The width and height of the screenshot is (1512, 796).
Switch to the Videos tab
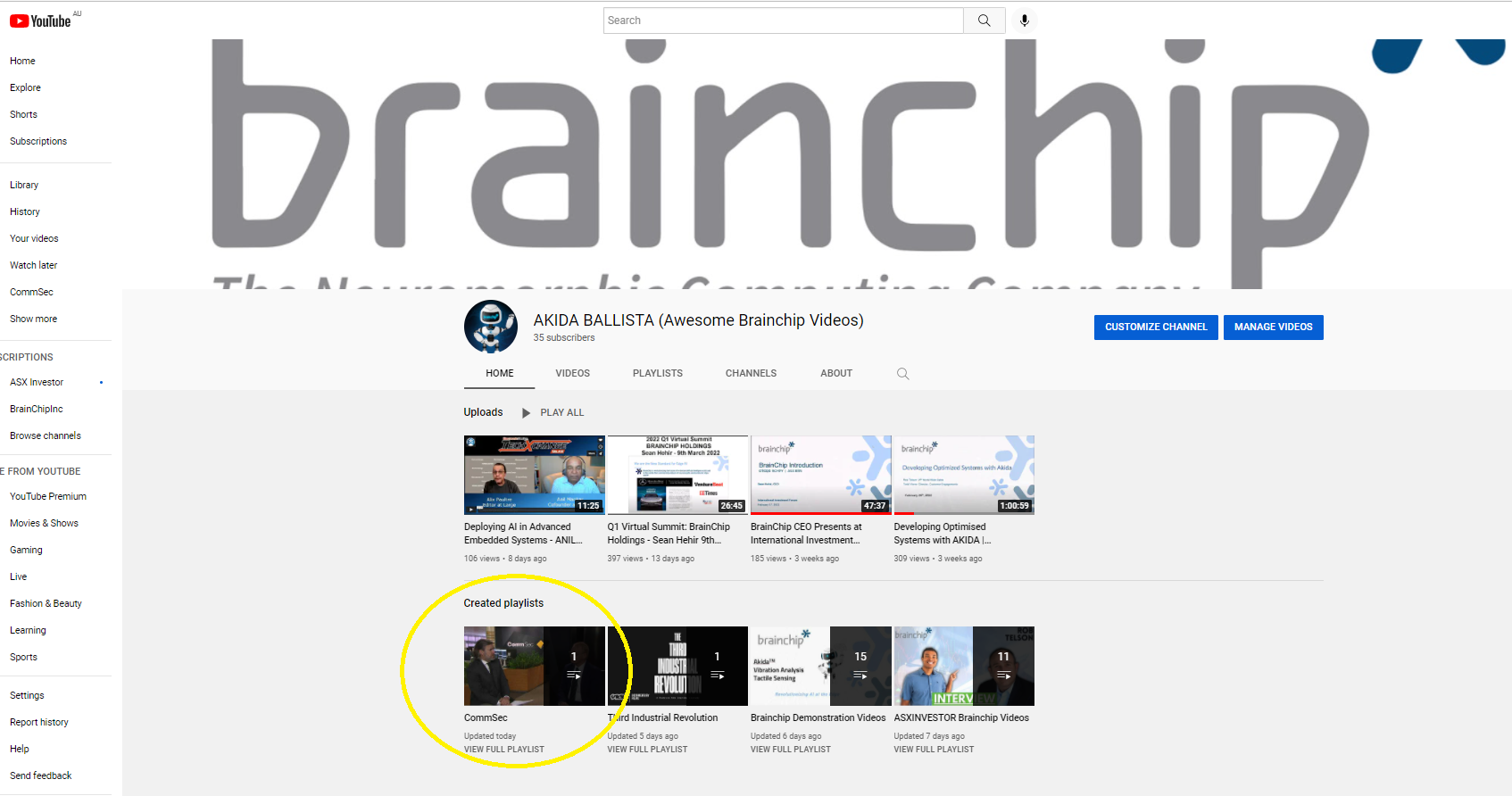click(572, 373)
